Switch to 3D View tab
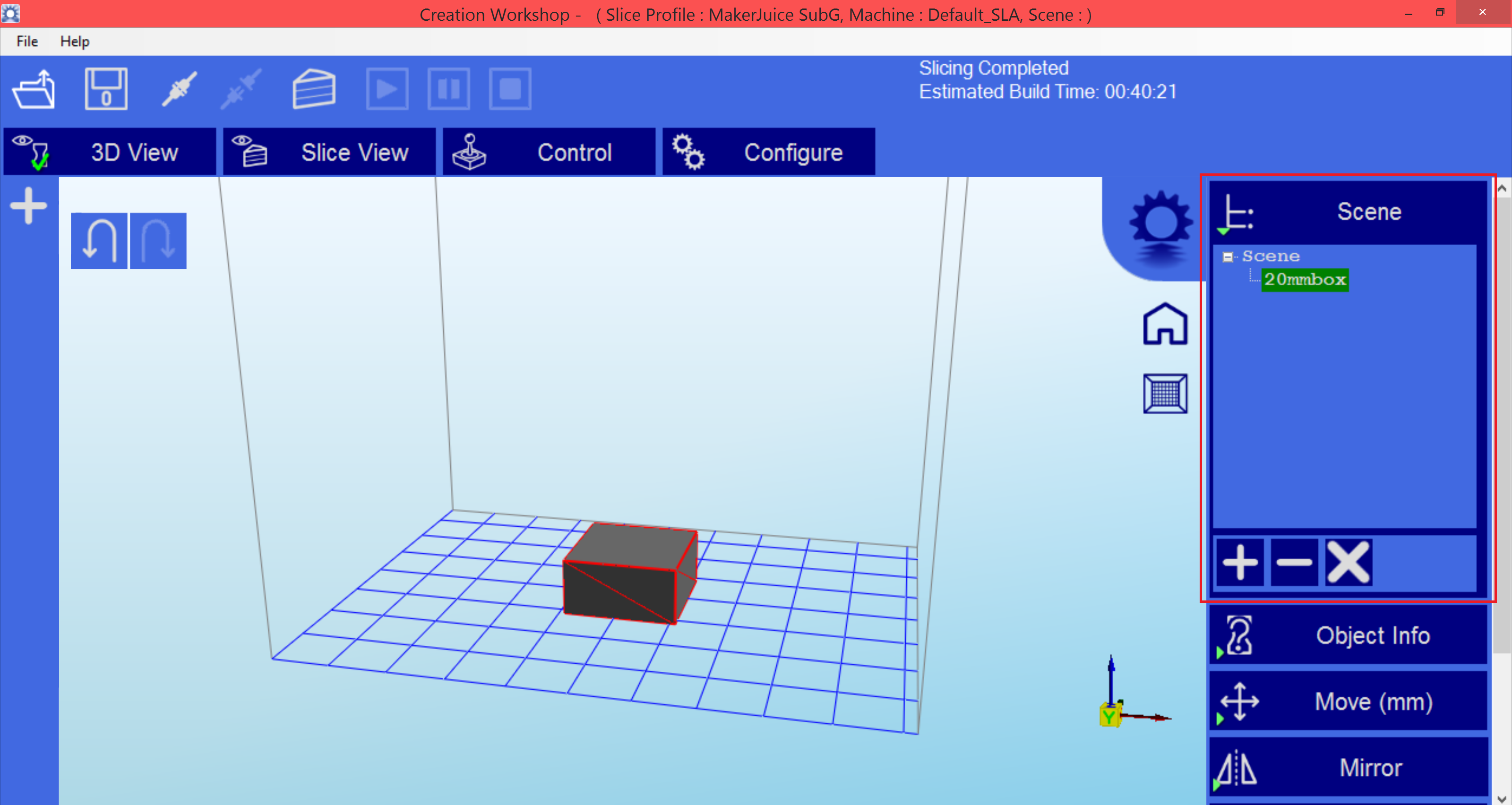The image size is (1512, 805). (x=110, y=152)
